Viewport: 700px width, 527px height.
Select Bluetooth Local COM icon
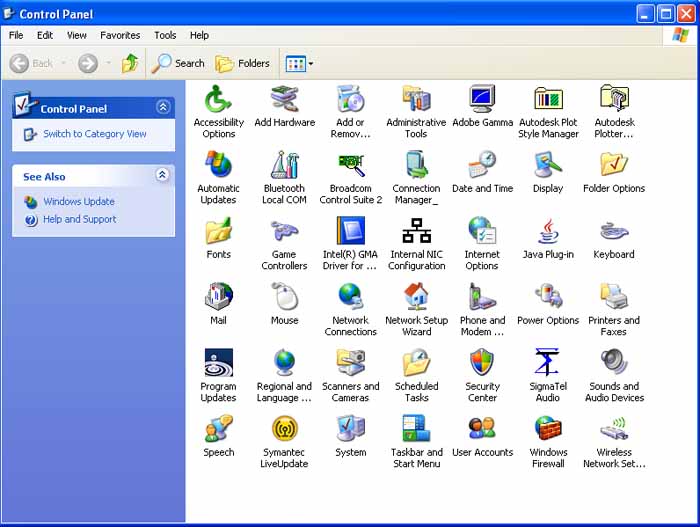click(284, 164)
